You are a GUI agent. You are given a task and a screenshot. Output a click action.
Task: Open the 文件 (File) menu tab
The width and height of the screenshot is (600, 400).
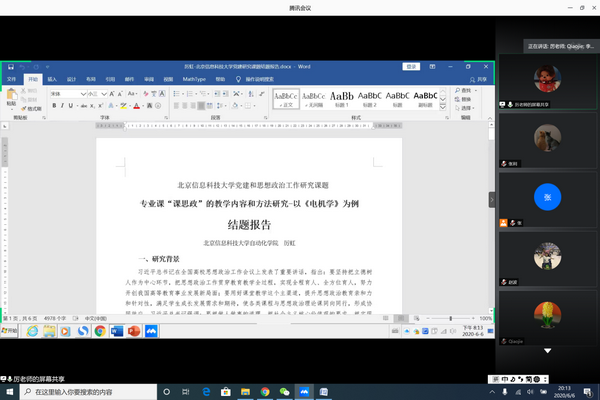coord(13,78)
